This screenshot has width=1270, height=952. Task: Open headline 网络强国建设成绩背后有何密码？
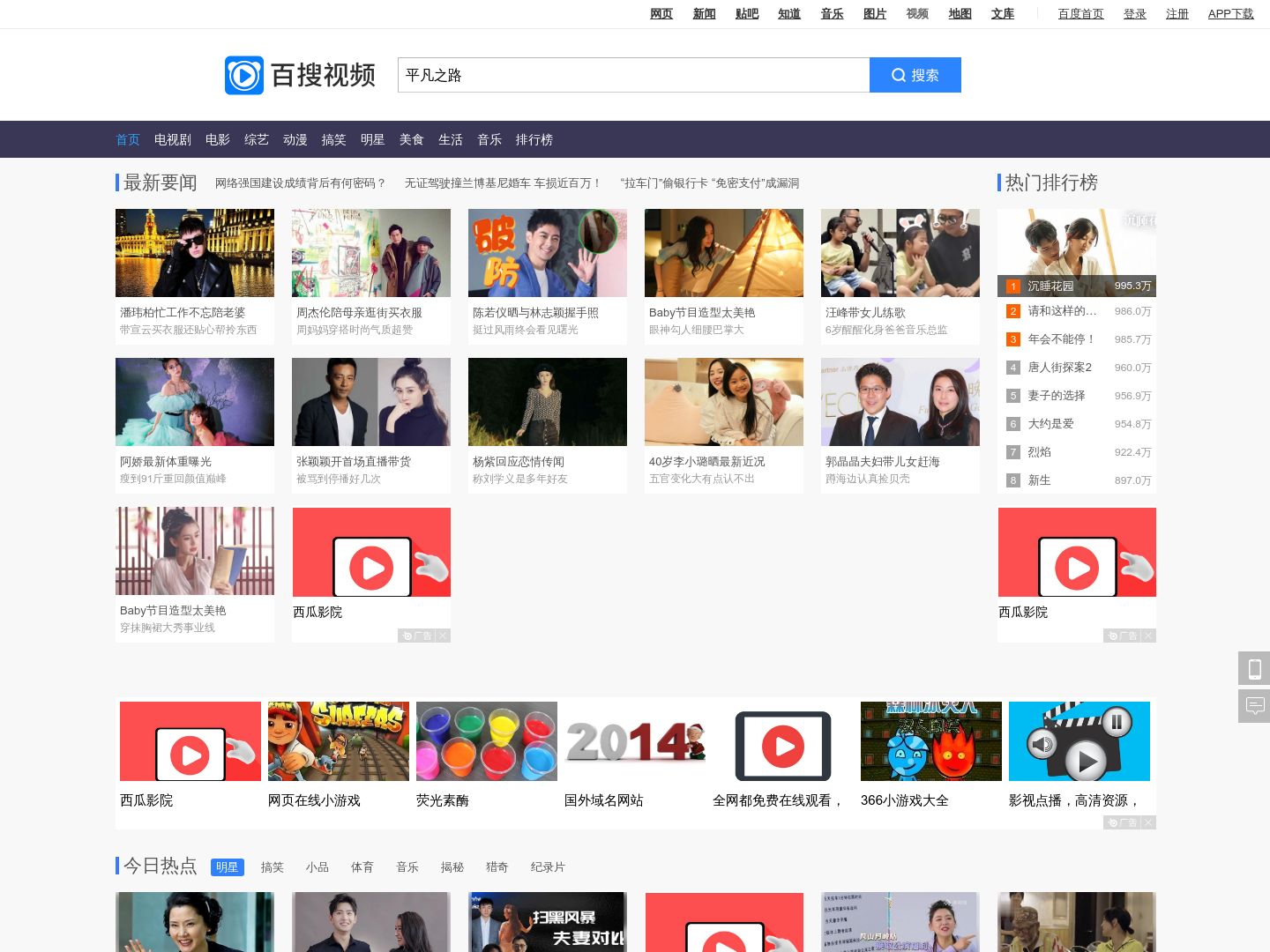point(301,182)
